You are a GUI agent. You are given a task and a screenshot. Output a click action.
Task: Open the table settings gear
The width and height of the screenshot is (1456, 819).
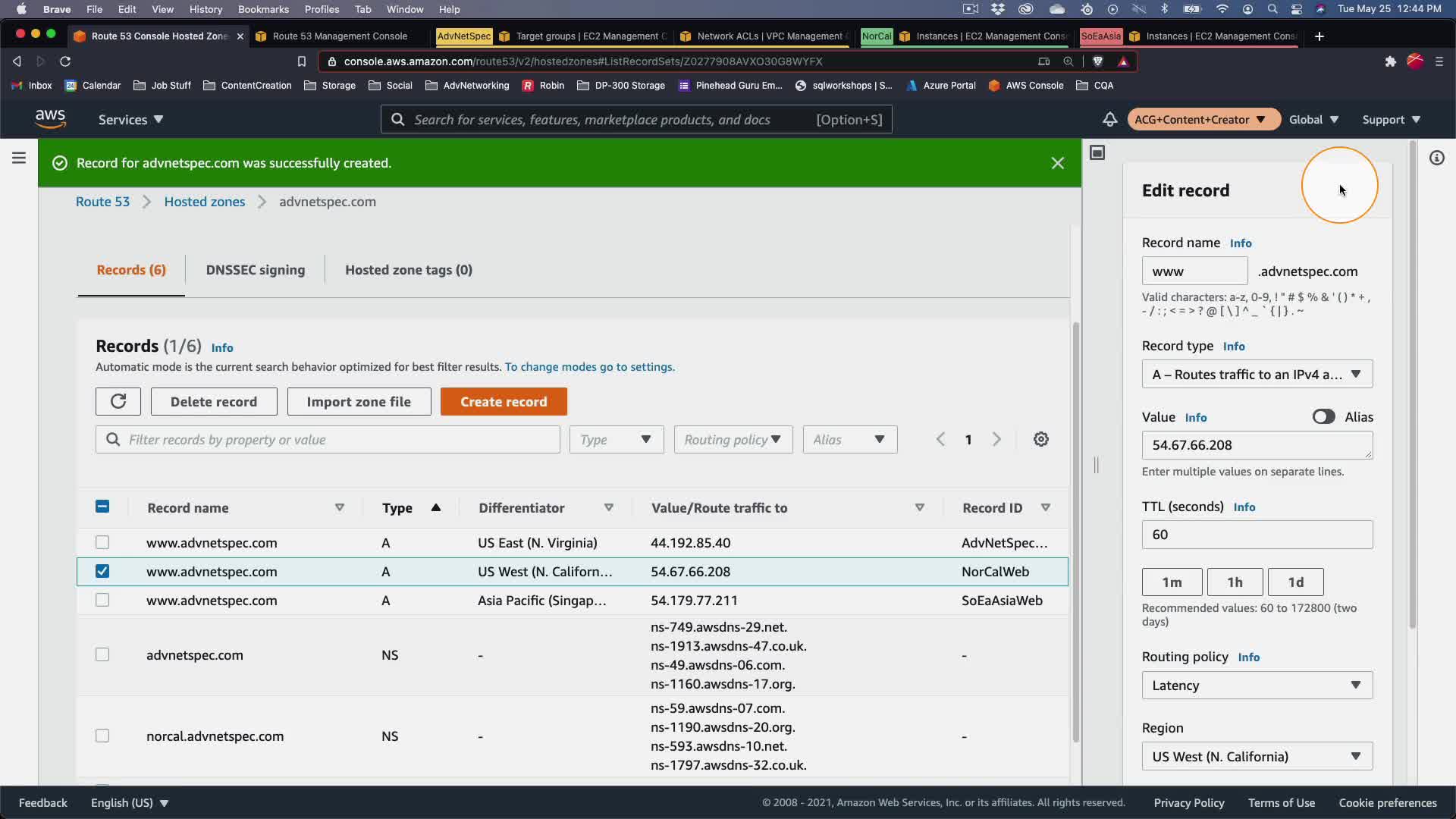(1040, 439)
